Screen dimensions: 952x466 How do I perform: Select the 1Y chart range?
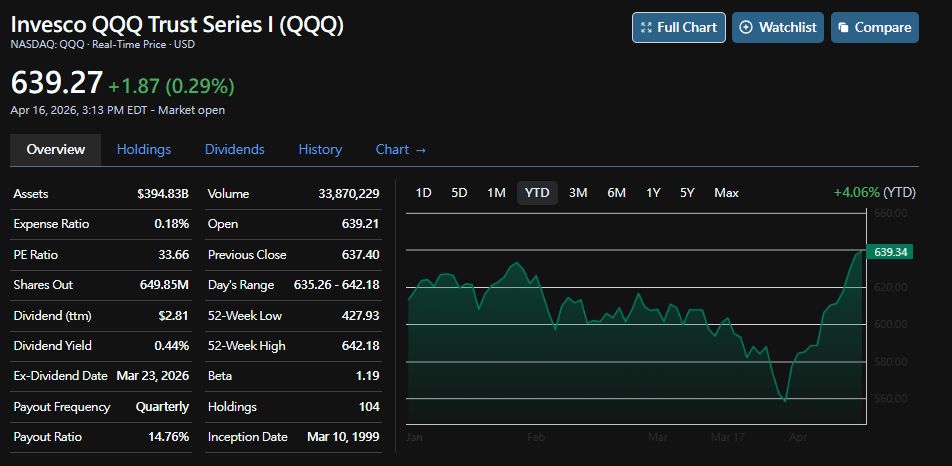[x=653, y=192]
